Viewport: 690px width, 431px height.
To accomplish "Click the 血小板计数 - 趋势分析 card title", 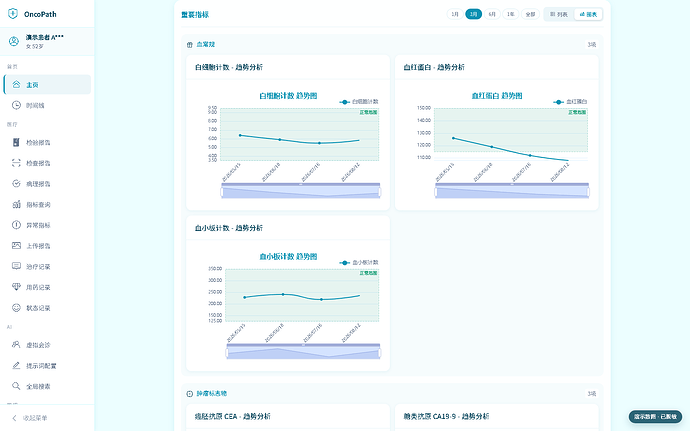I will coord(229,228).
